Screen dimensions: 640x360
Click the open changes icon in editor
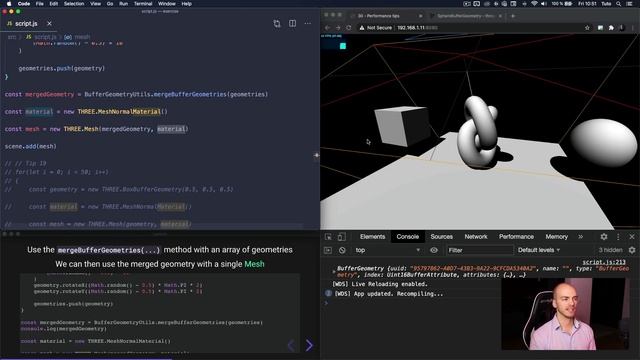[x=277, y=24]
